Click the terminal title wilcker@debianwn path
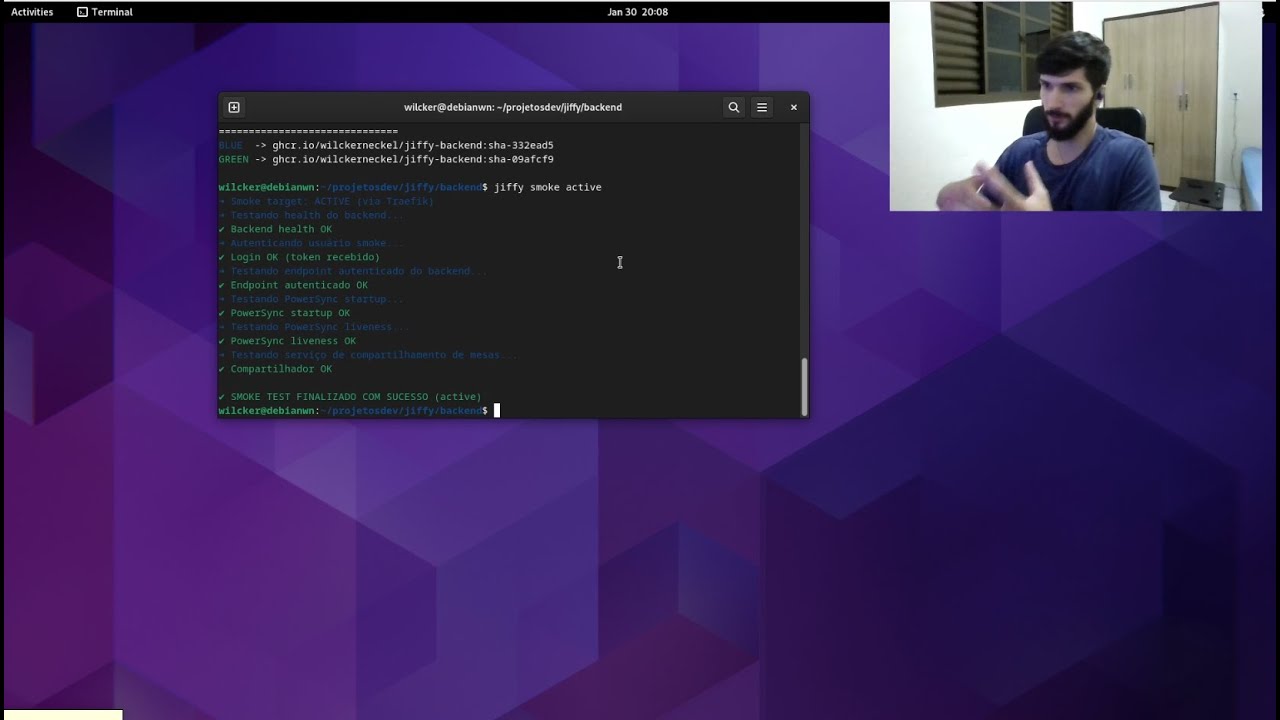 tap(513, 107)
